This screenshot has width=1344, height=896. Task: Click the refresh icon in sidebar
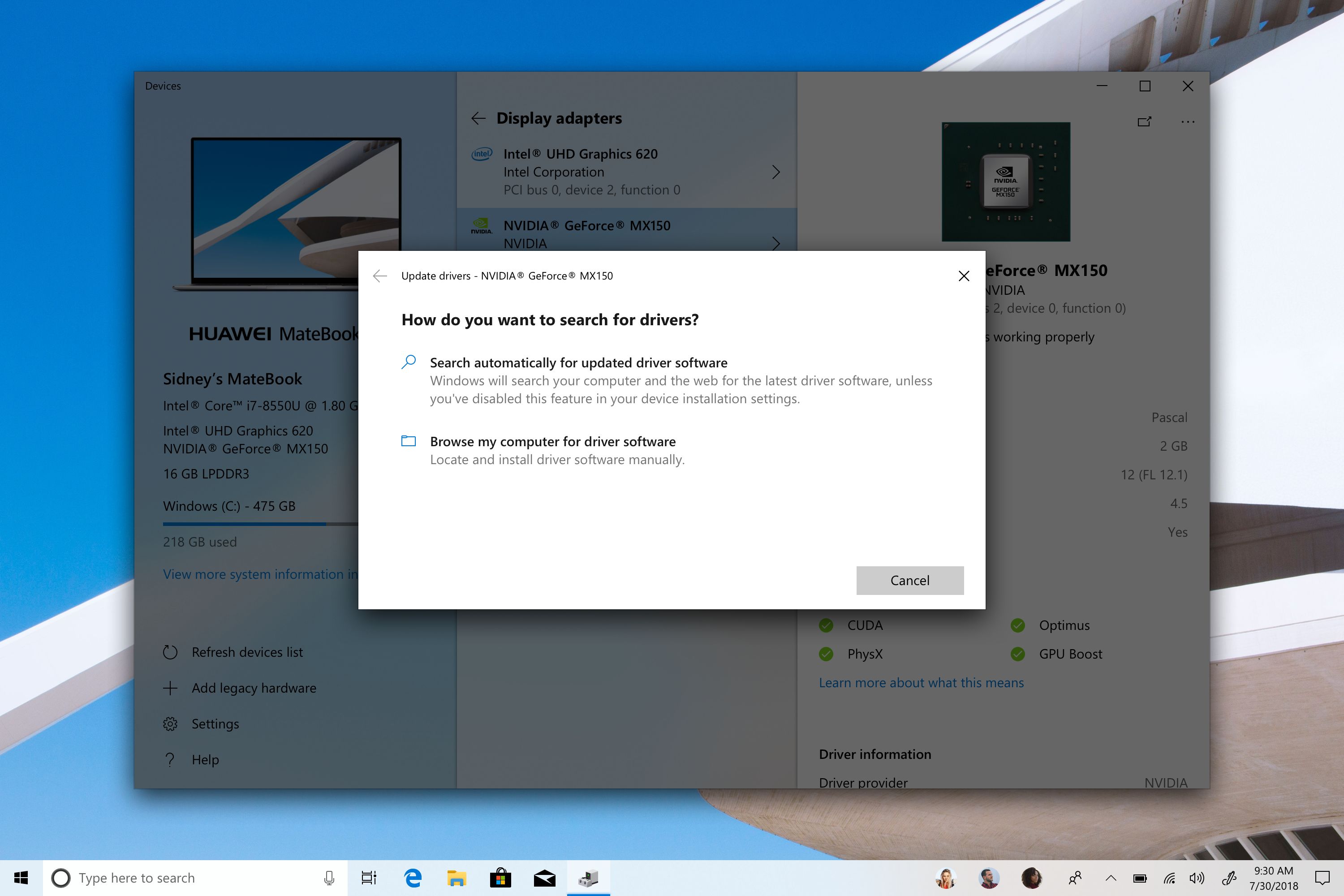click(x=170, y=652)
